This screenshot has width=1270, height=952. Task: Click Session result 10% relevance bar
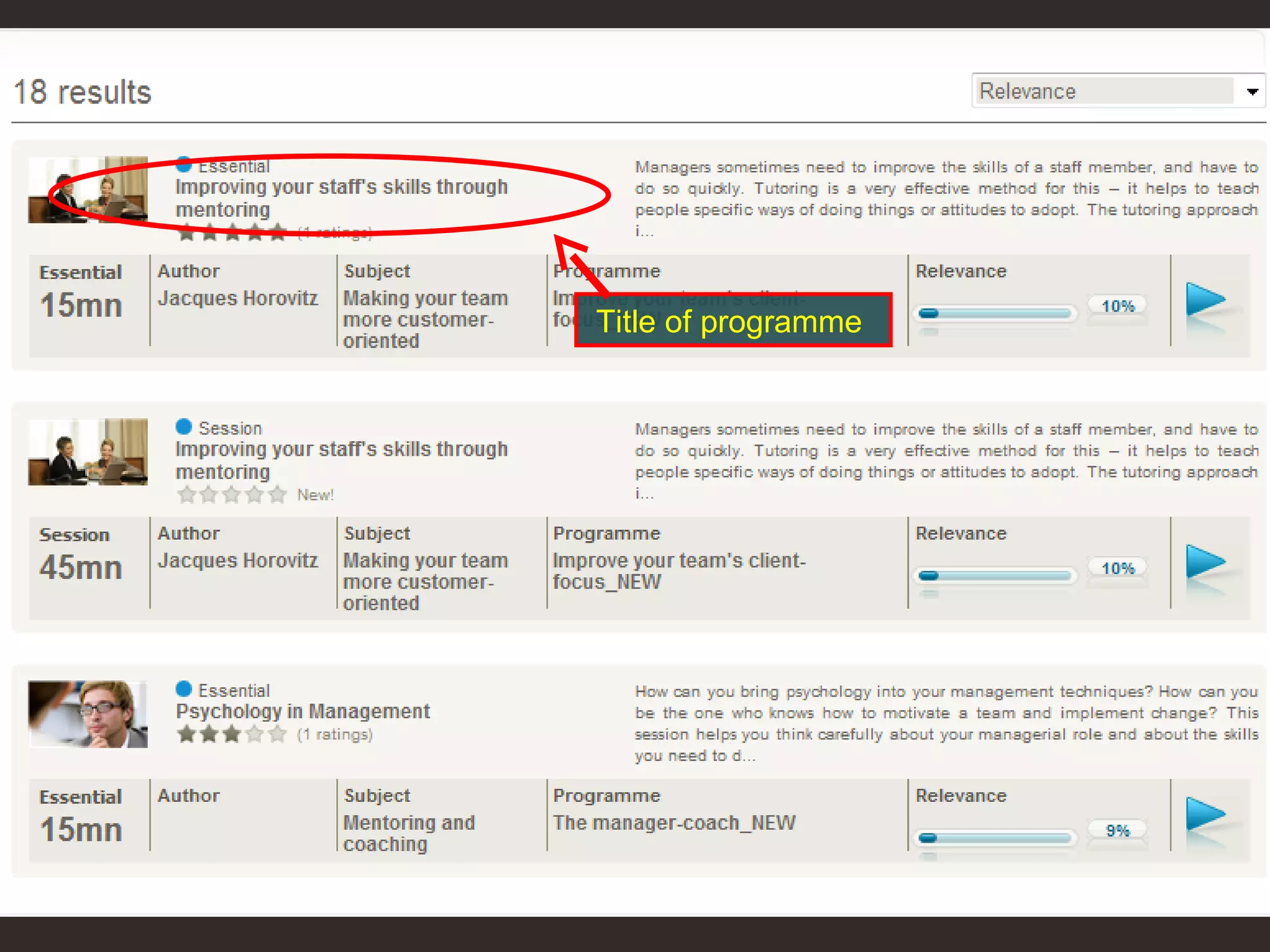coord(995,576)
